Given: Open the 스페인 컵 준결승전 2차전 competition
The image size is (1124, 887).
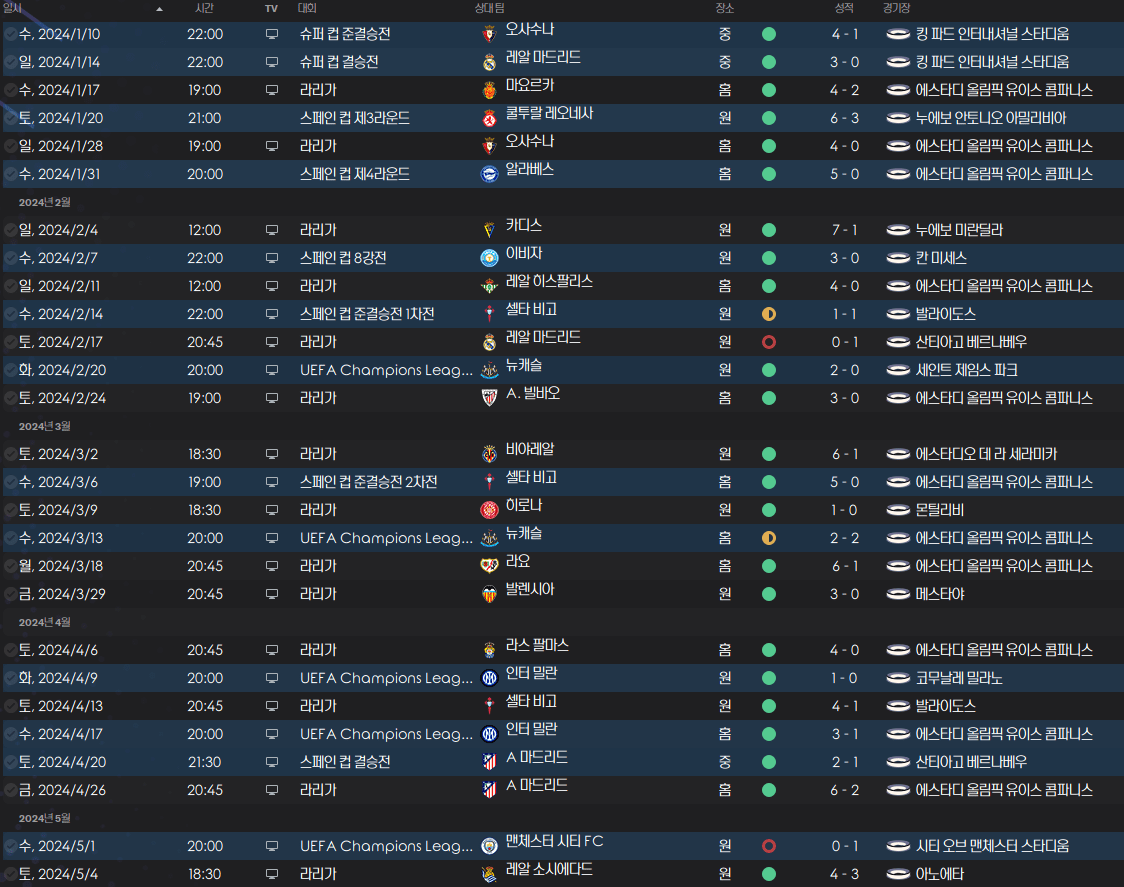Looking at the screenshot, I should [x=368, y=482].
